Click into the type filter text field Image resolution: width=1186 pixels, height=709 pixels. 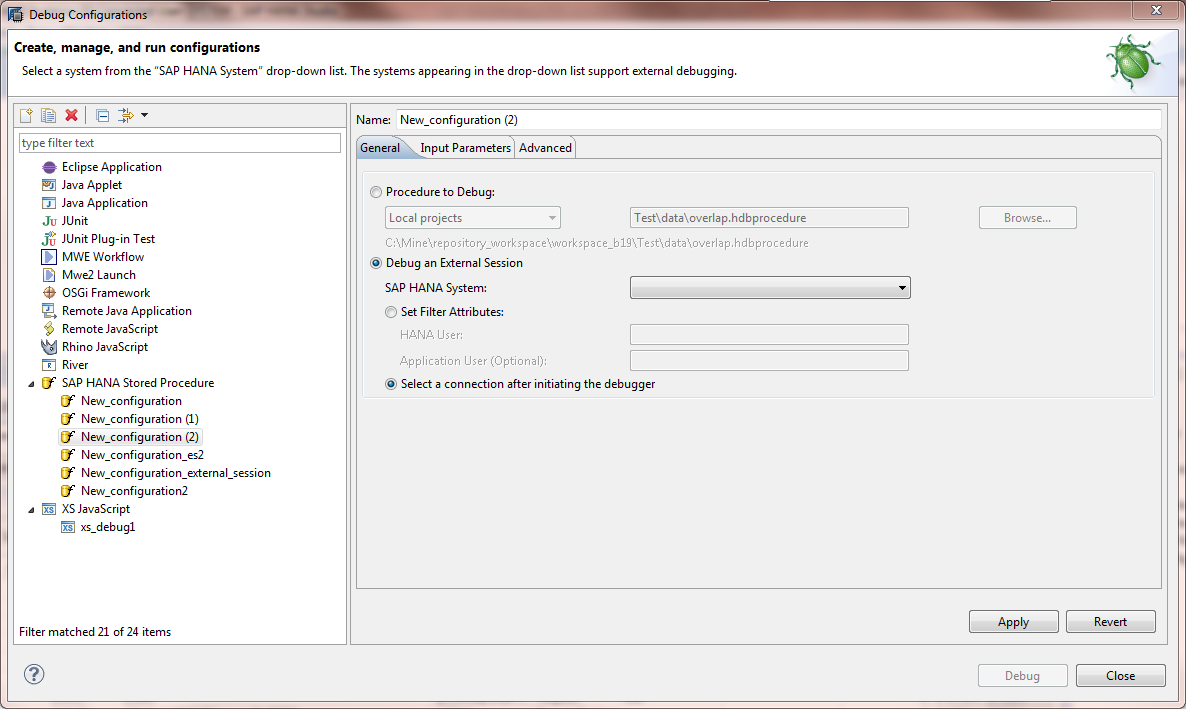(180, 143)
